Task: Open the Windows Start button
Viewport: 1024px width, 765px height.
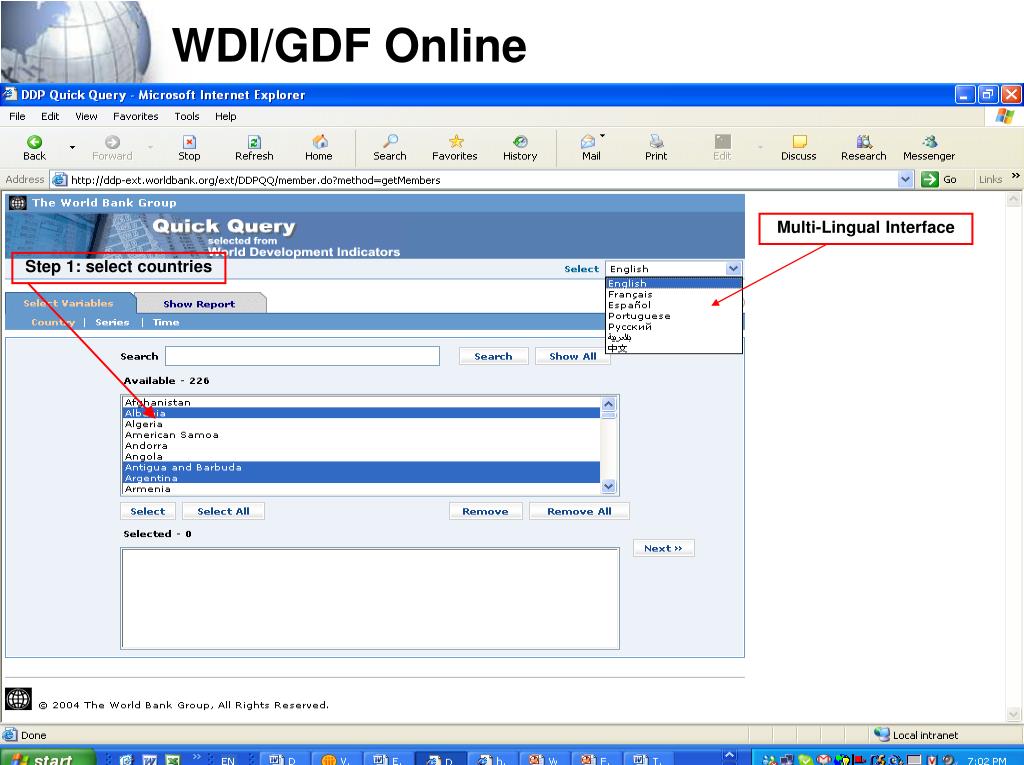Action: click(x=48, y=758)
